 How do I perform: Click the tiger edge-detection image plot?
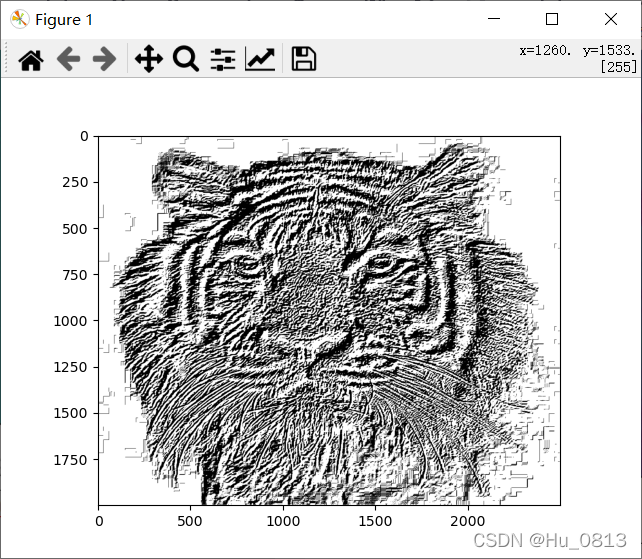(329, 321)
